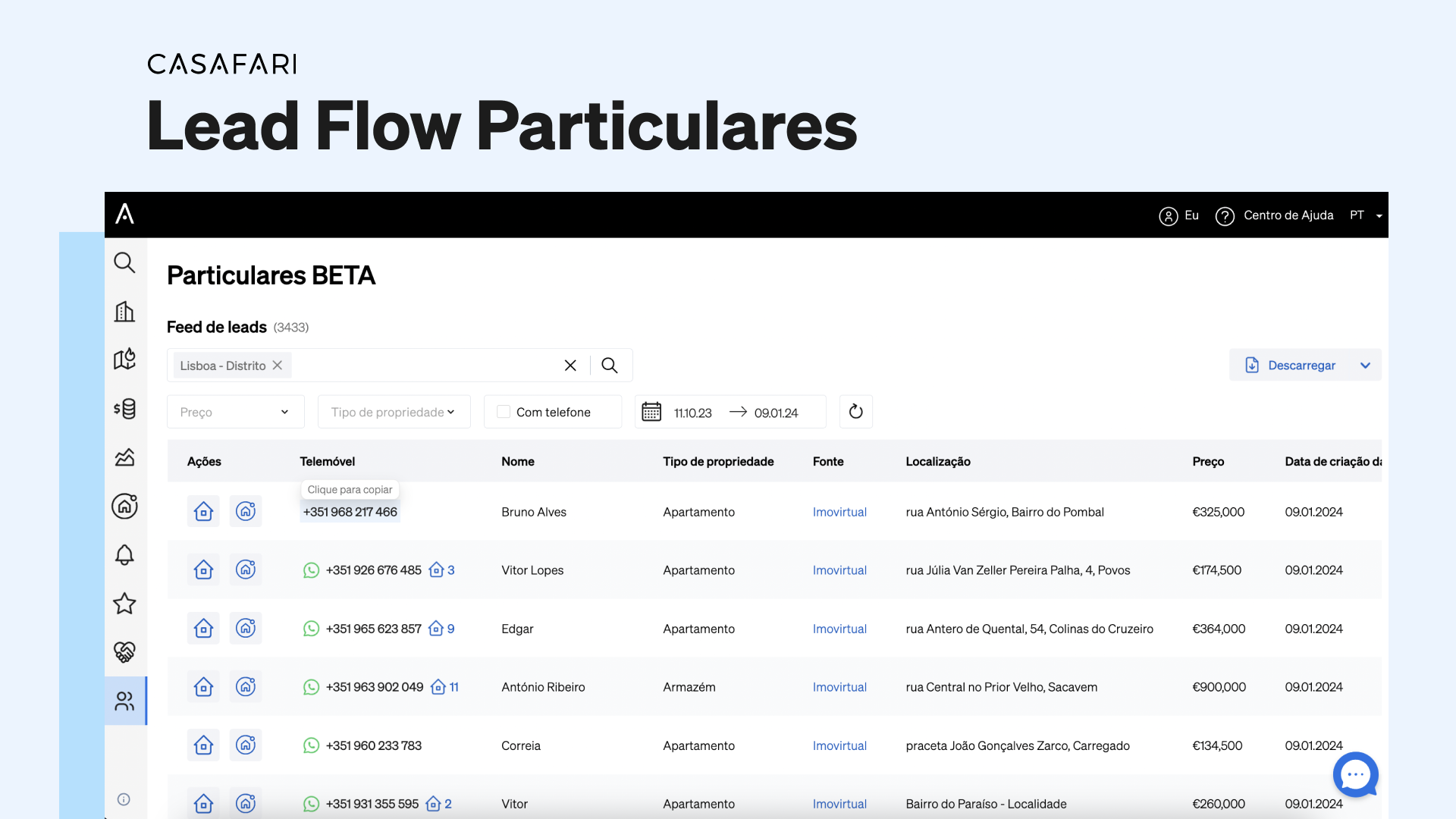
Task: Click the financial/currency icon in sidebar
Action: (x=125, y=408)
